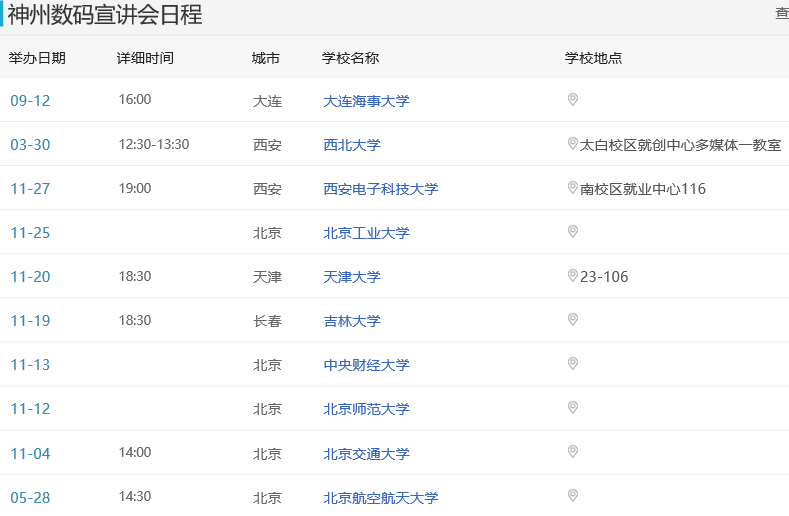Select the 11-25 date link

30,233
